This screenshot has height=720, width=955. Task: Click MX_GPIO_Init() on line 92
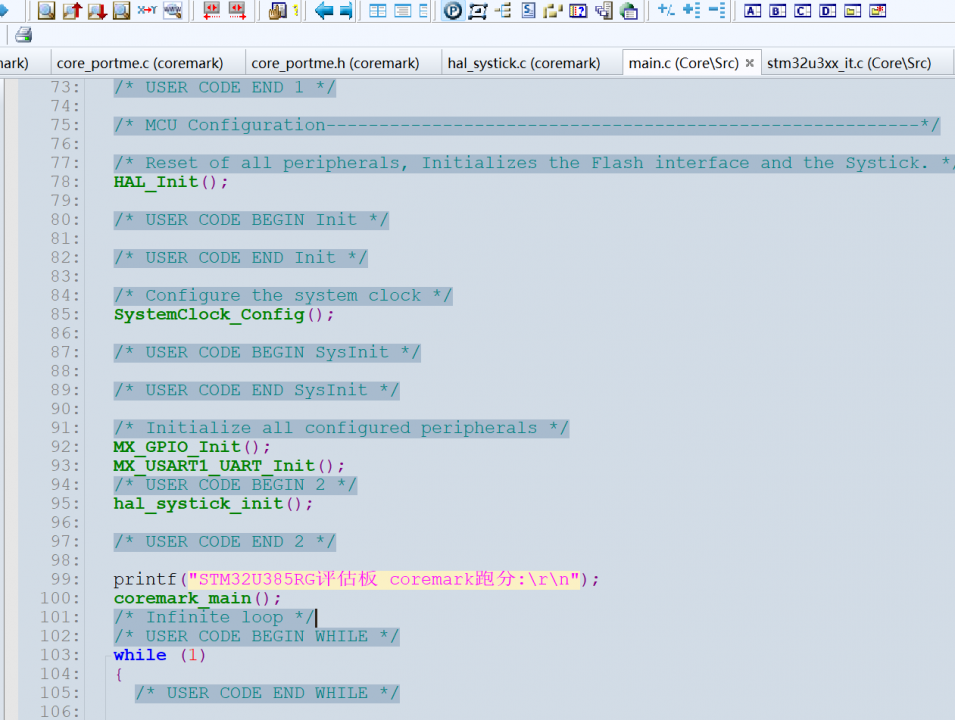click(x=192, y=447)
